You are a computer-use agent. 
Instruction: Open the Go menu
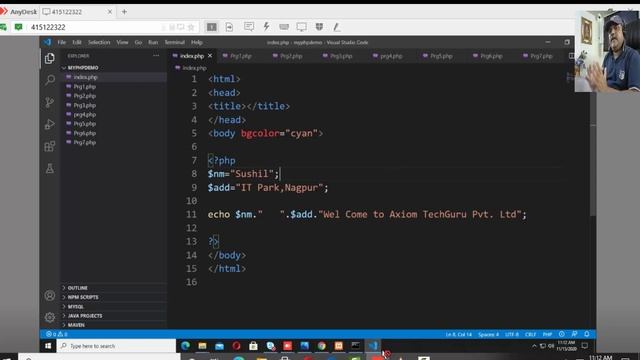[138, 42]
